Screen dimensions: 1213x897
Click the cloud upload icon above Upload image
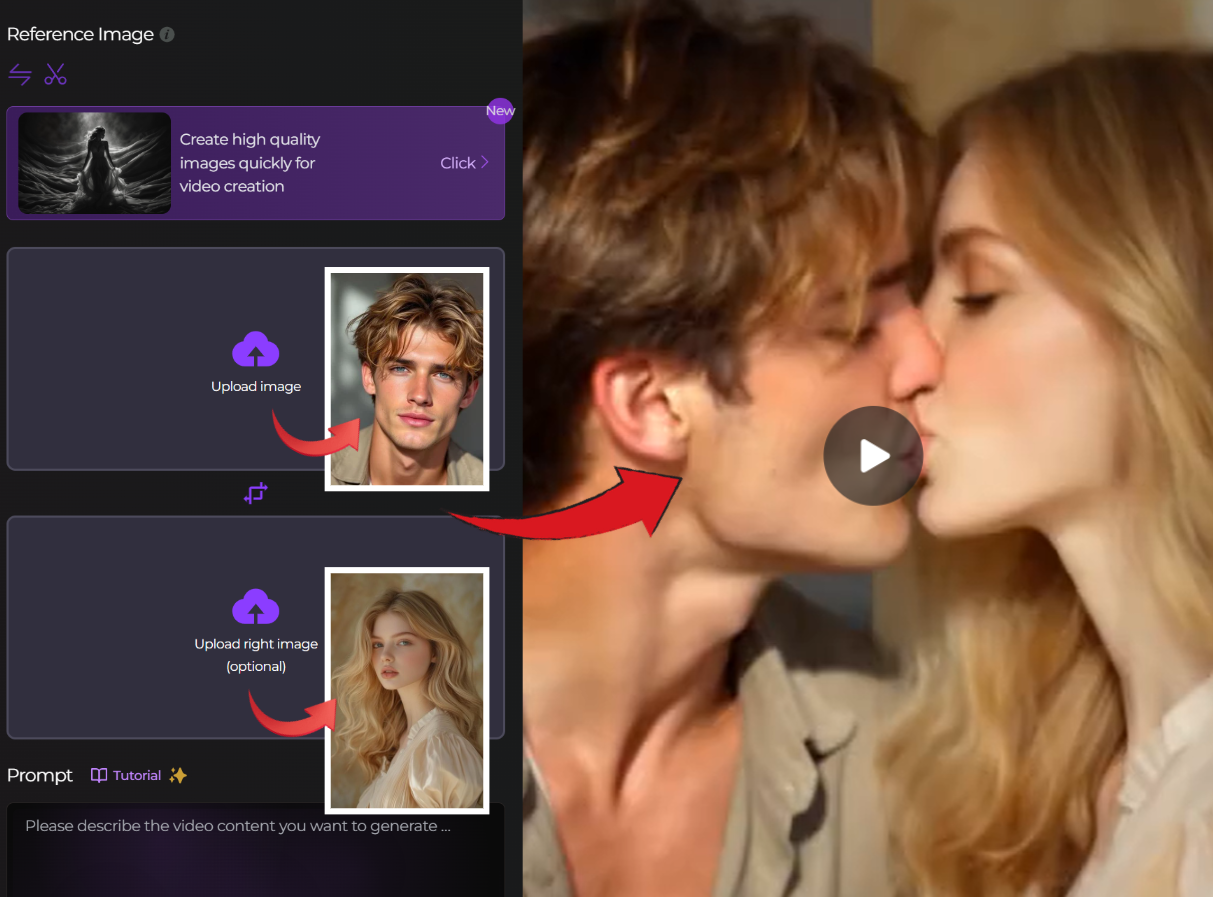[256, 350]
